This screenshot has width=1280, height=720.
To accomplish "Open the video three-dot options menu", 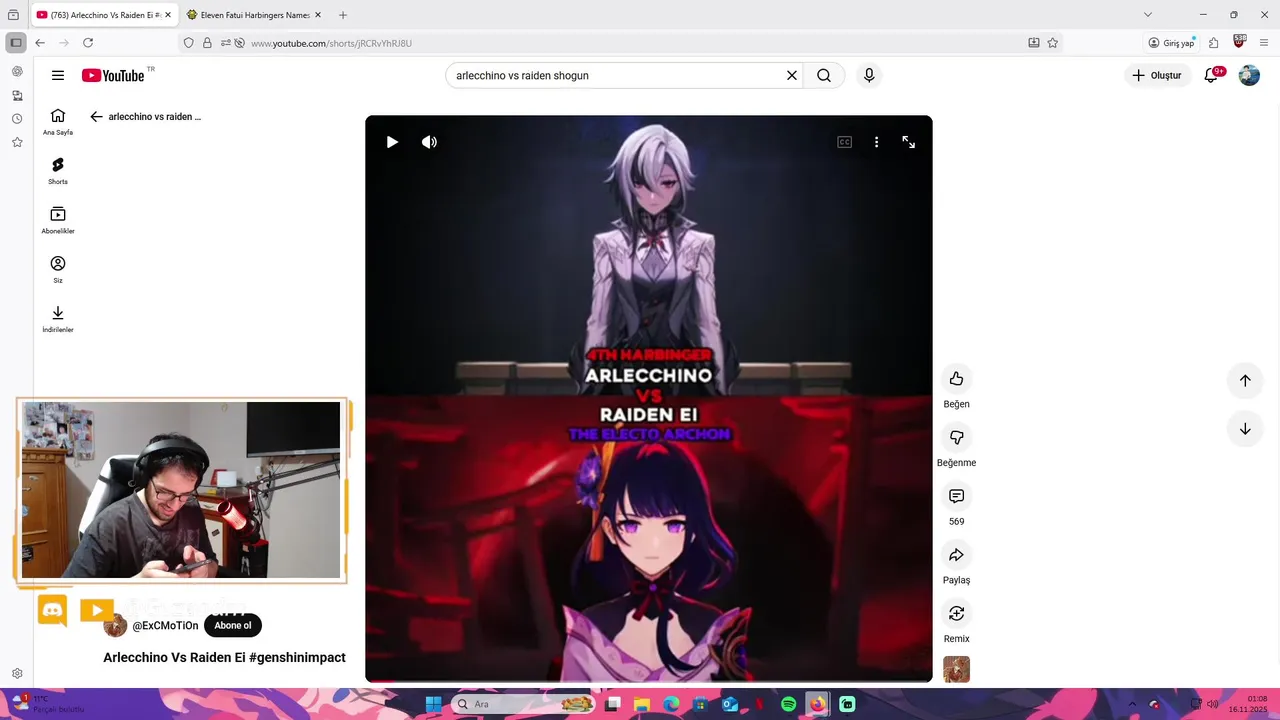I will coord(876,142).
